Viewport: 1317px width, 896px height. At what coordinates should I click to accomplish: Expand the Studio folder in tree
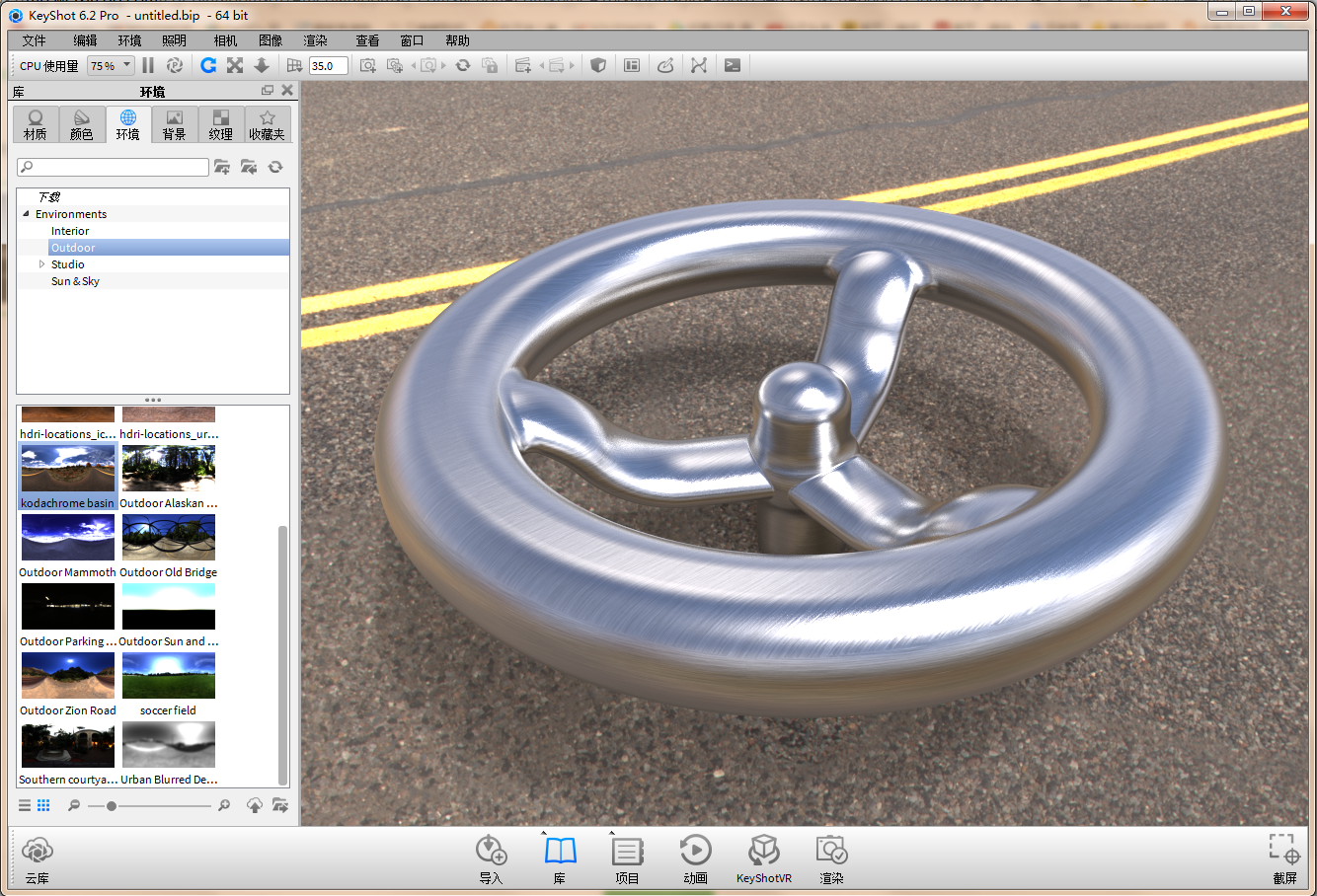41,264
